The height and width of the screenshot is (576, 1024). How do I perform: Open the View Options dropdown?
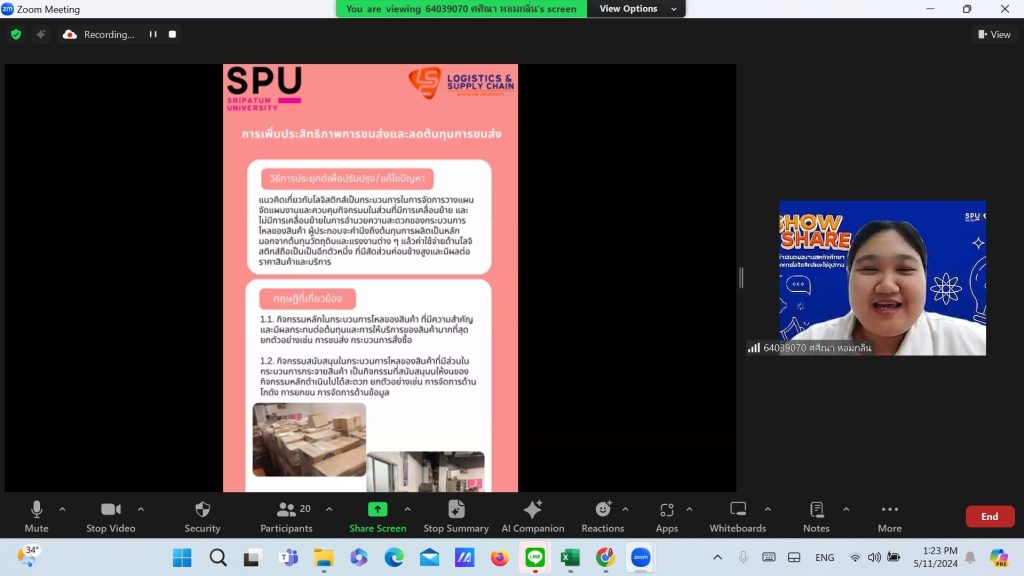(637, 8)
